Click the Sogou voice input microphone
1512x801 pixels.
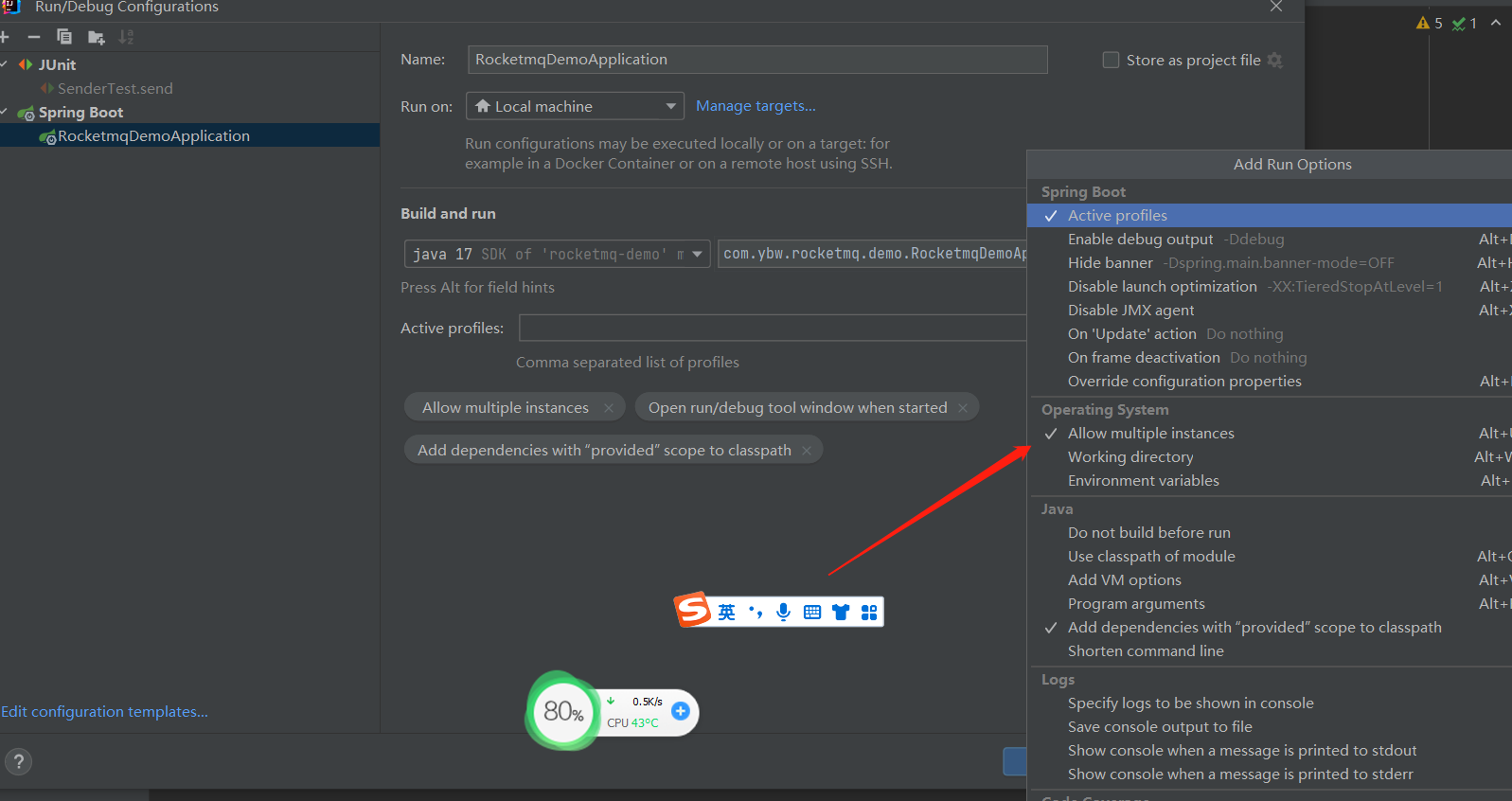[x=783, y=612]
